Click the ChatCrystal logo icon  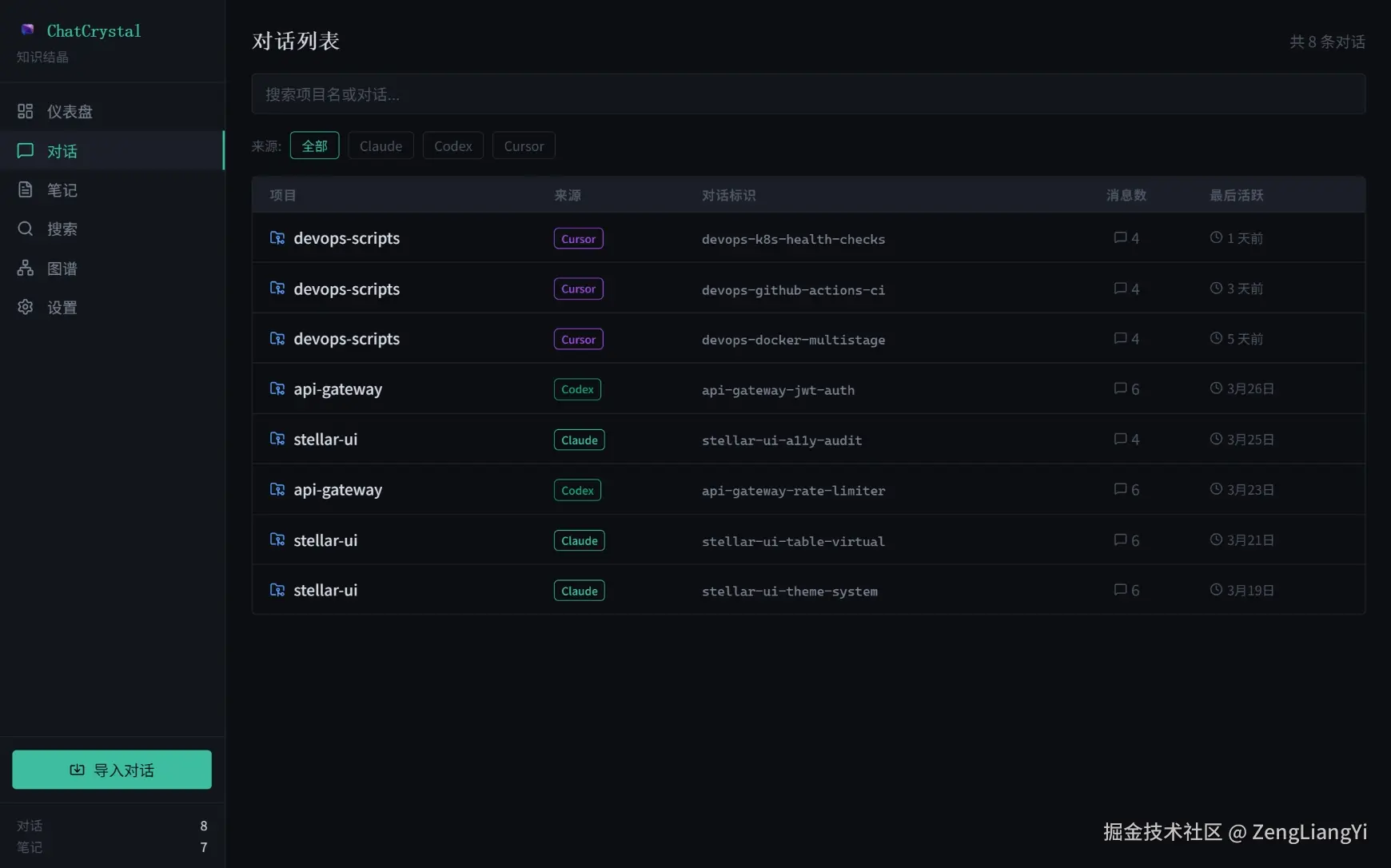[x=27, y=30]
